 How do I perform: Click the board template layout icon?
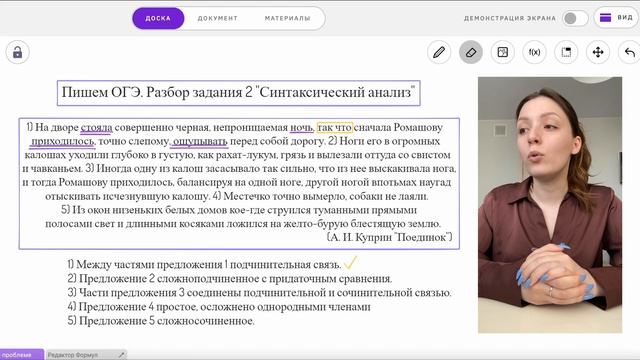pyautogui.click(x=566, y=52)
